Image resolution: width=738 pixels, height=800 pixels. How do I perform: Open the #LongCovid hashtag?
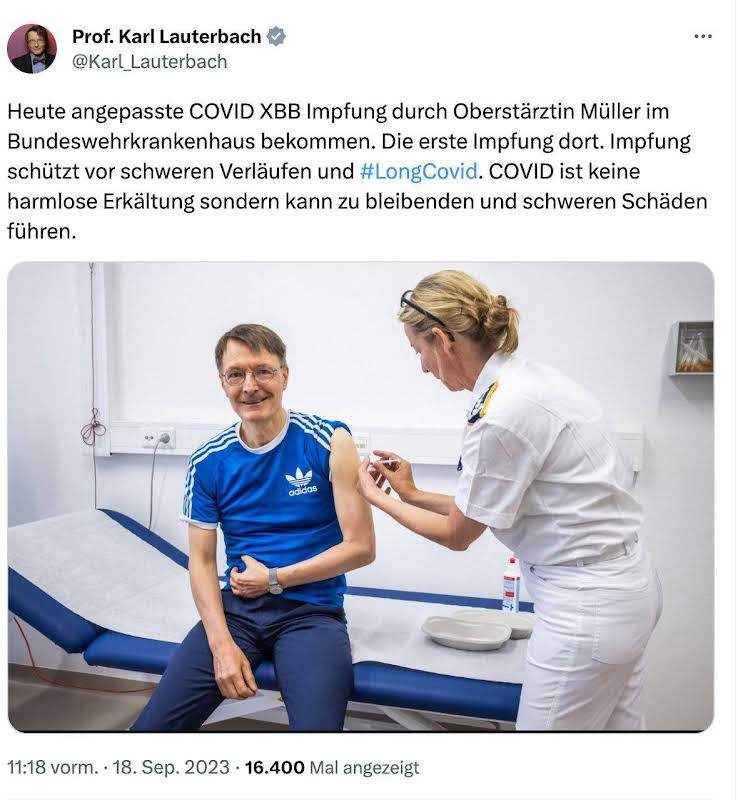419,171
